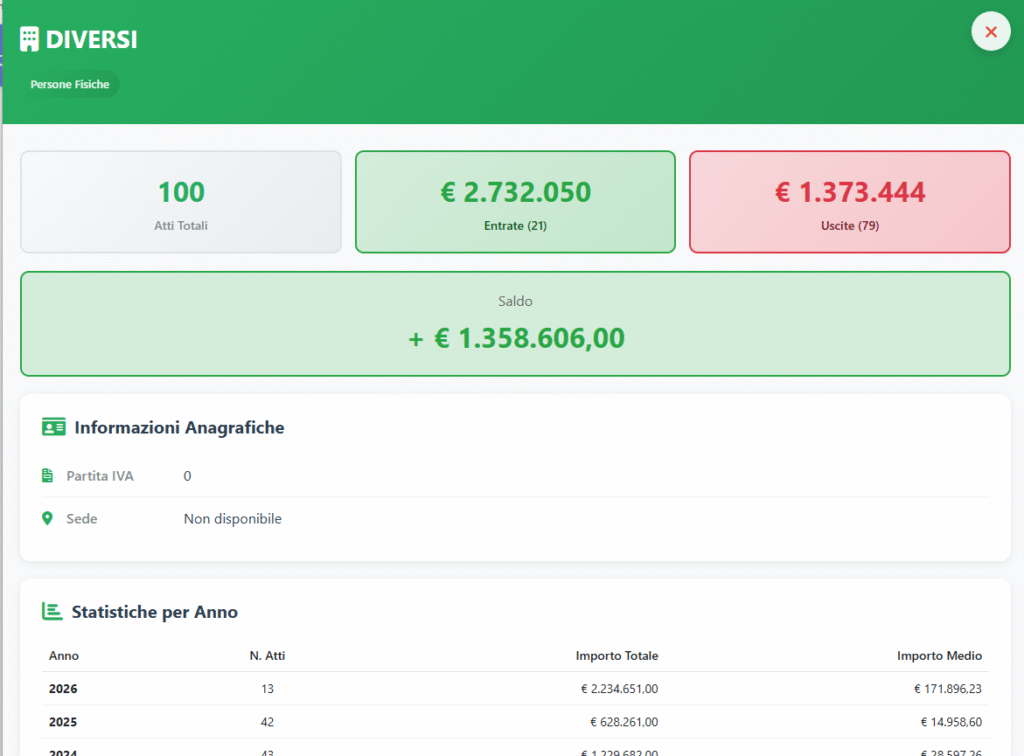This screenshot has width=1024, height=756.
Task: Click the Non disponibile Sede value
Action: click(232, 519)
